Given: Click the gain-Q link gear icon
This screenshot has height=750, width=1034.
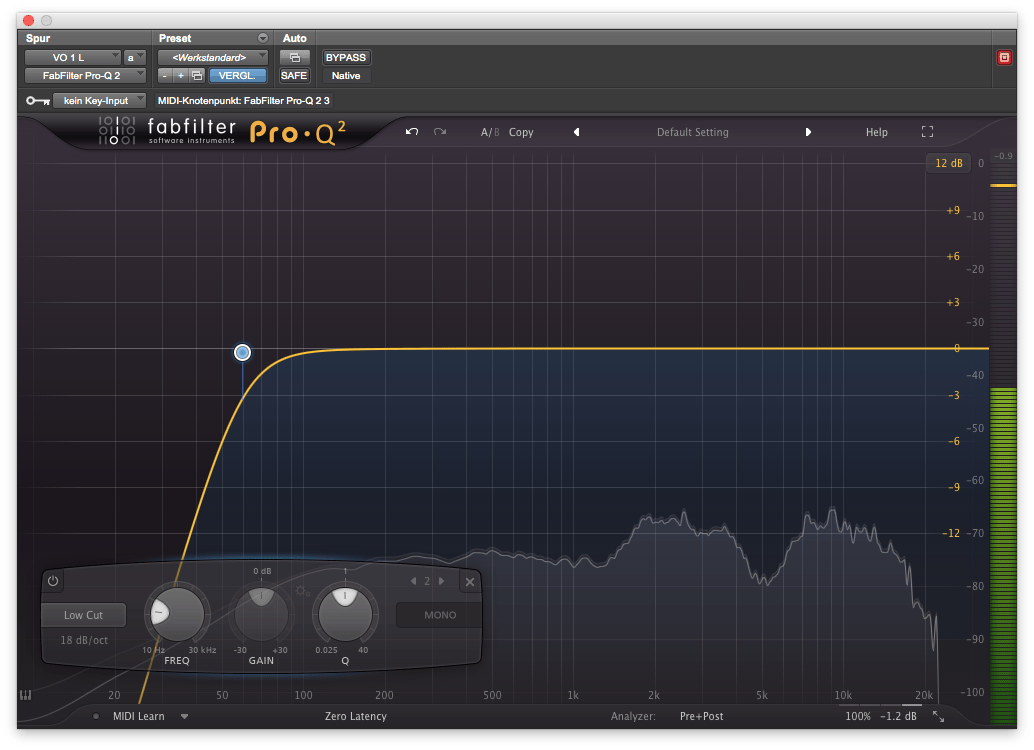Looking at the screenshot, I should (x=302, y=591).
